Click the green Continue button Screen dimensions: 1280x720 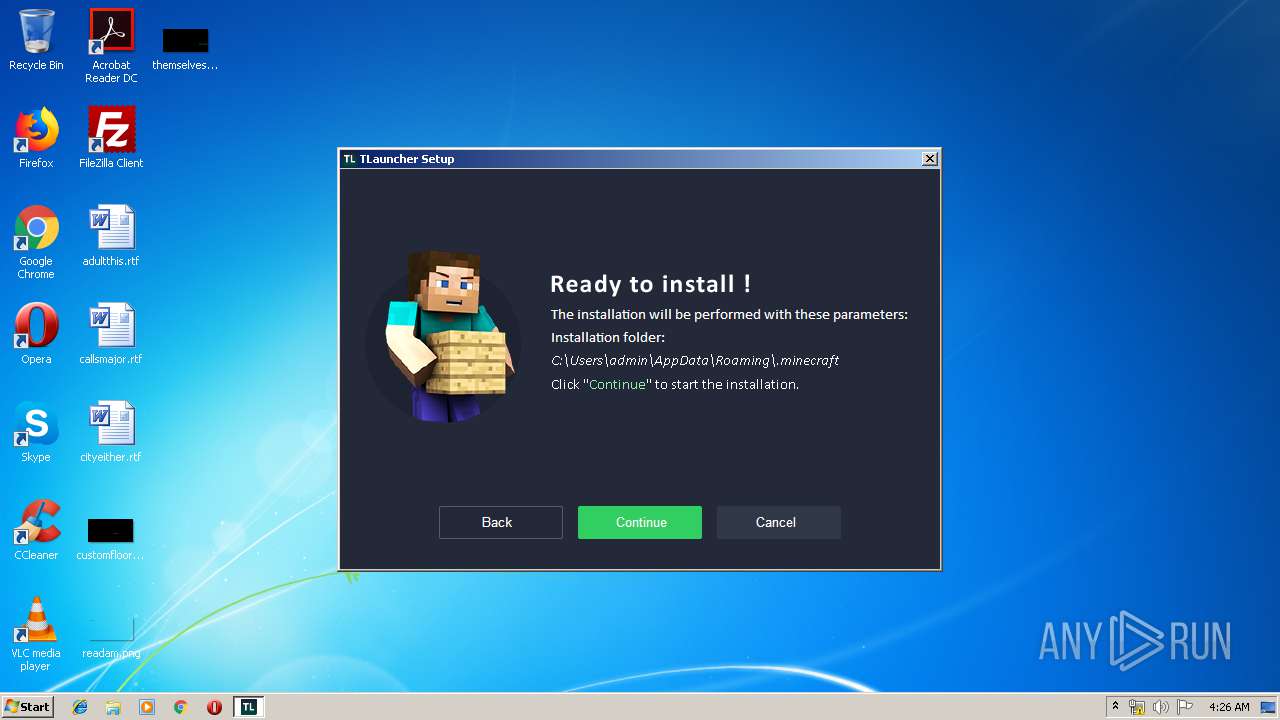pos(640,522)
